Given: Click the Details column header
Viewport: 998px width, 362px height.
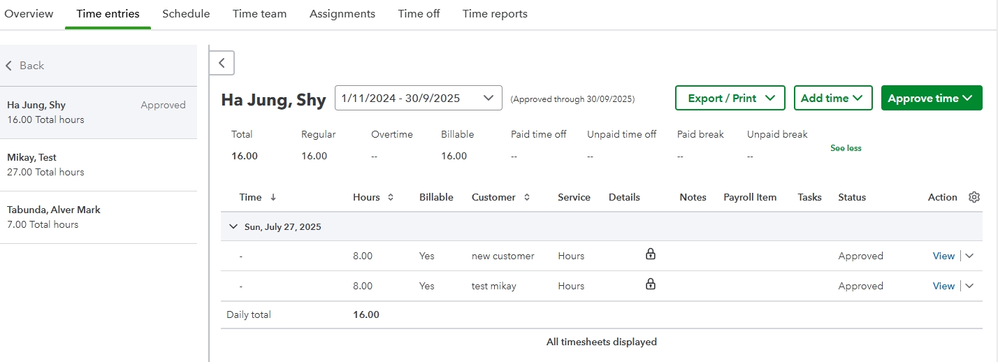Looking at the screenshot, I should pyautogui.click(x=624, y=197).
